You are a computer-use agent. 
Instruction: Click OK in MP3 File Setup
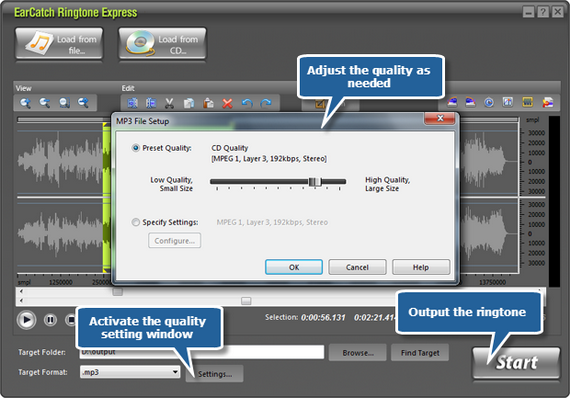click(x=294, y=267)
